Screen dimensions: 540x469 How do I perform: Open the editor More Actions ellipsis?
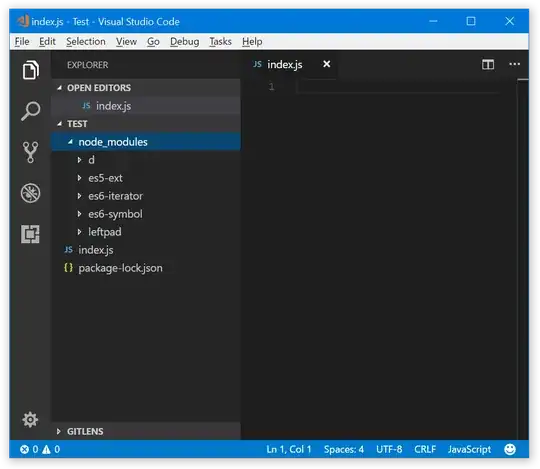[515, 64]
